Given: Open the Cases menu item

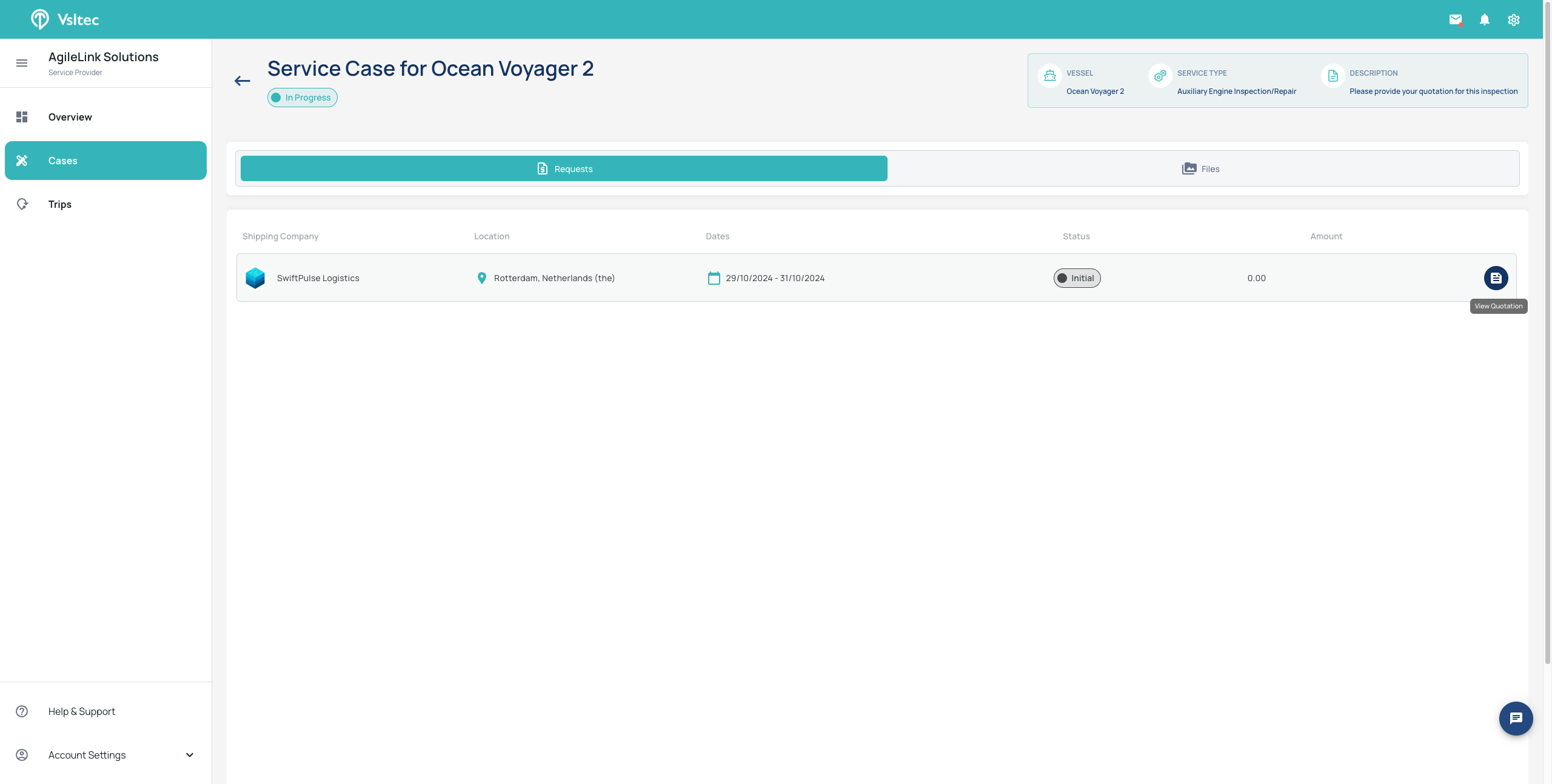Looking at the screenshot, I should tap(105, 161).
